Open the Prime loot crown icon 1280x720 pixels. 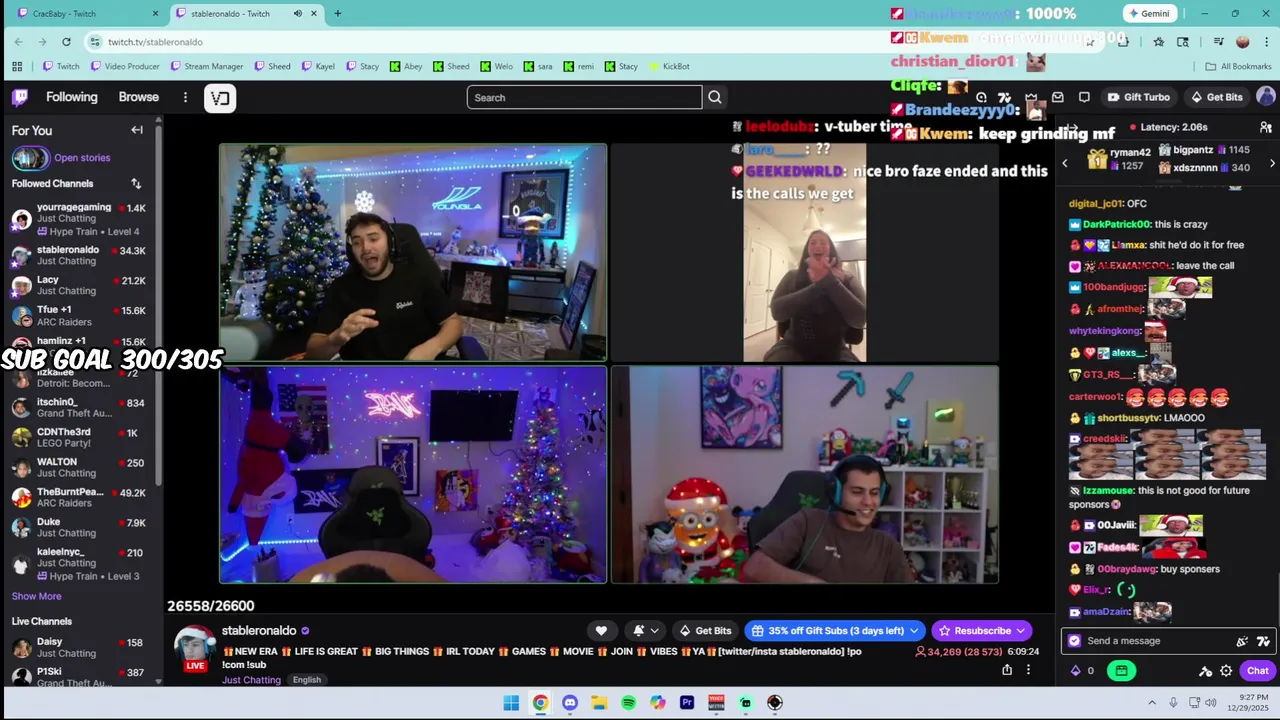click(1031, 97)
